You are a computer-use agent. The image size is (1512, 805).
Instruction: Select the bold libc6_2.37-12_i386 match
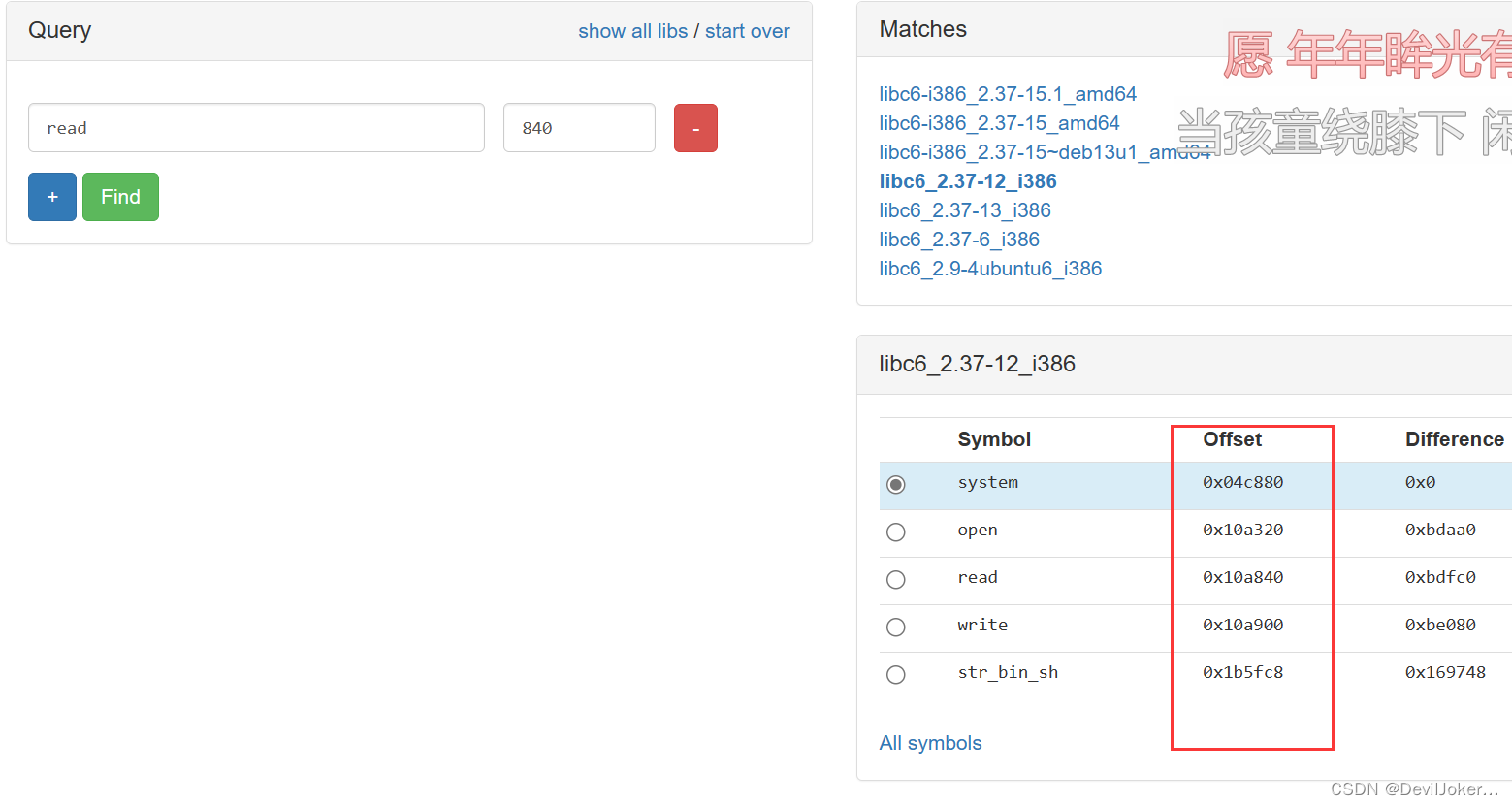(967, 180)
